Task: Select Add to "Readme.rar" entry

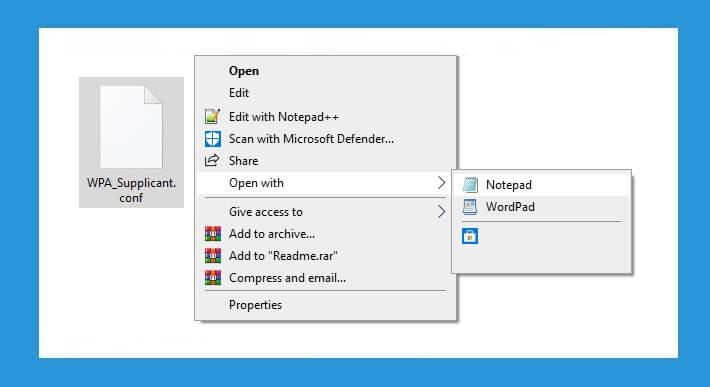Action: (x=325, y=256)
